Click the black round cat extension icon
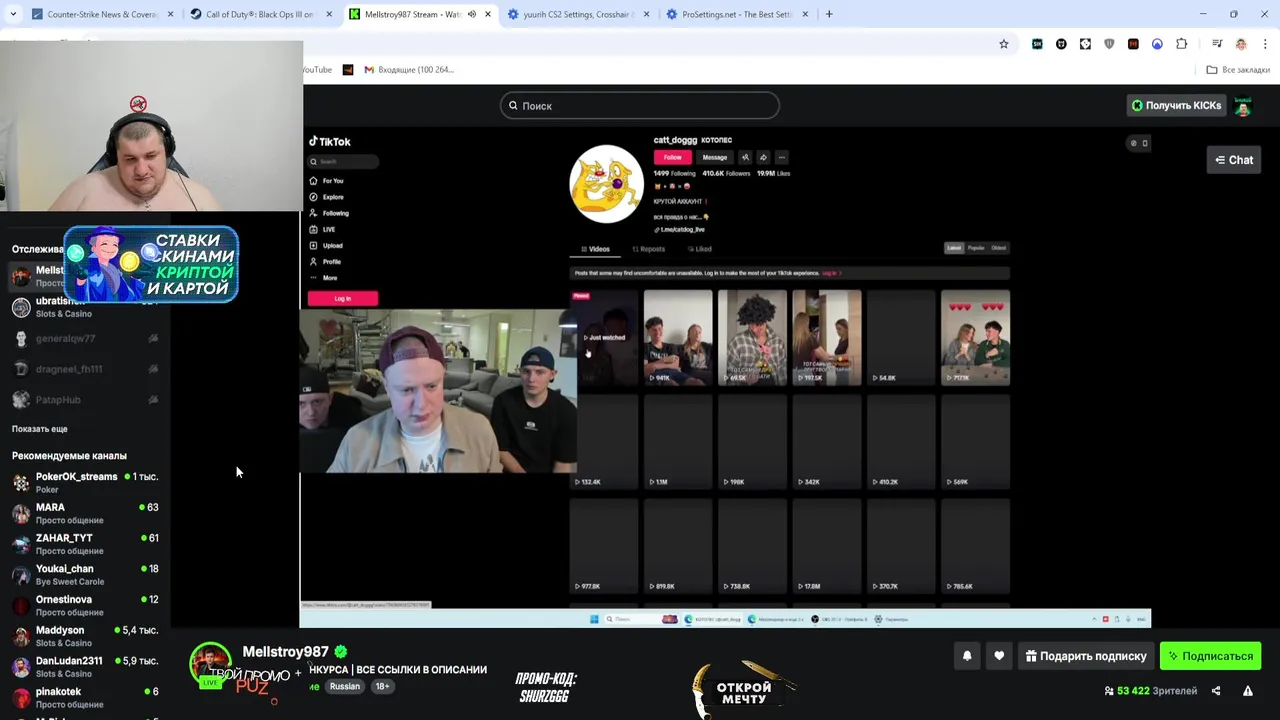Viewport: 1280px width, 720px height. pos(1061,44)
